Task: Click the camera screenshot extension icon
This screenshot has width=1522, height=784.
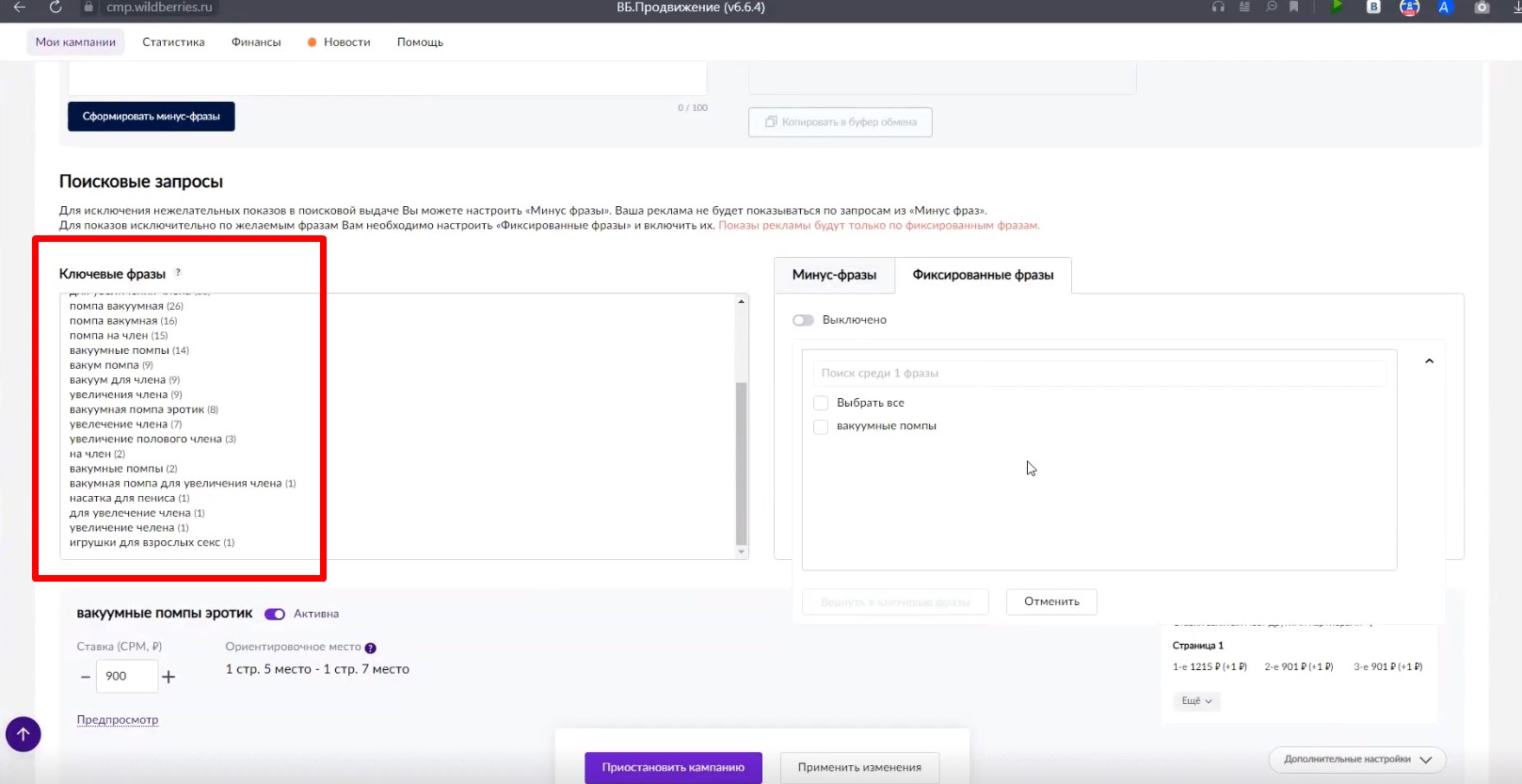Action: tap(1482, 8)
